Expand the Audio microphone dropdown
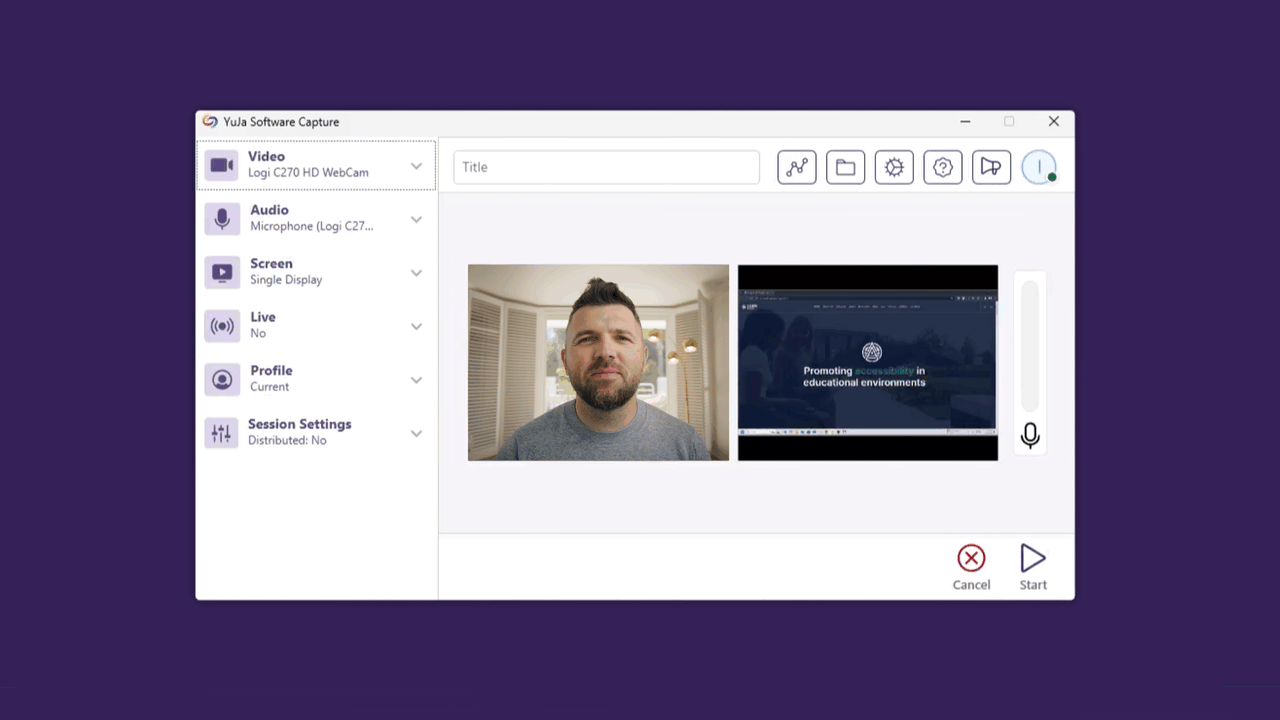Viewport: 1280px width, 720px height. [x=416, y=219]
